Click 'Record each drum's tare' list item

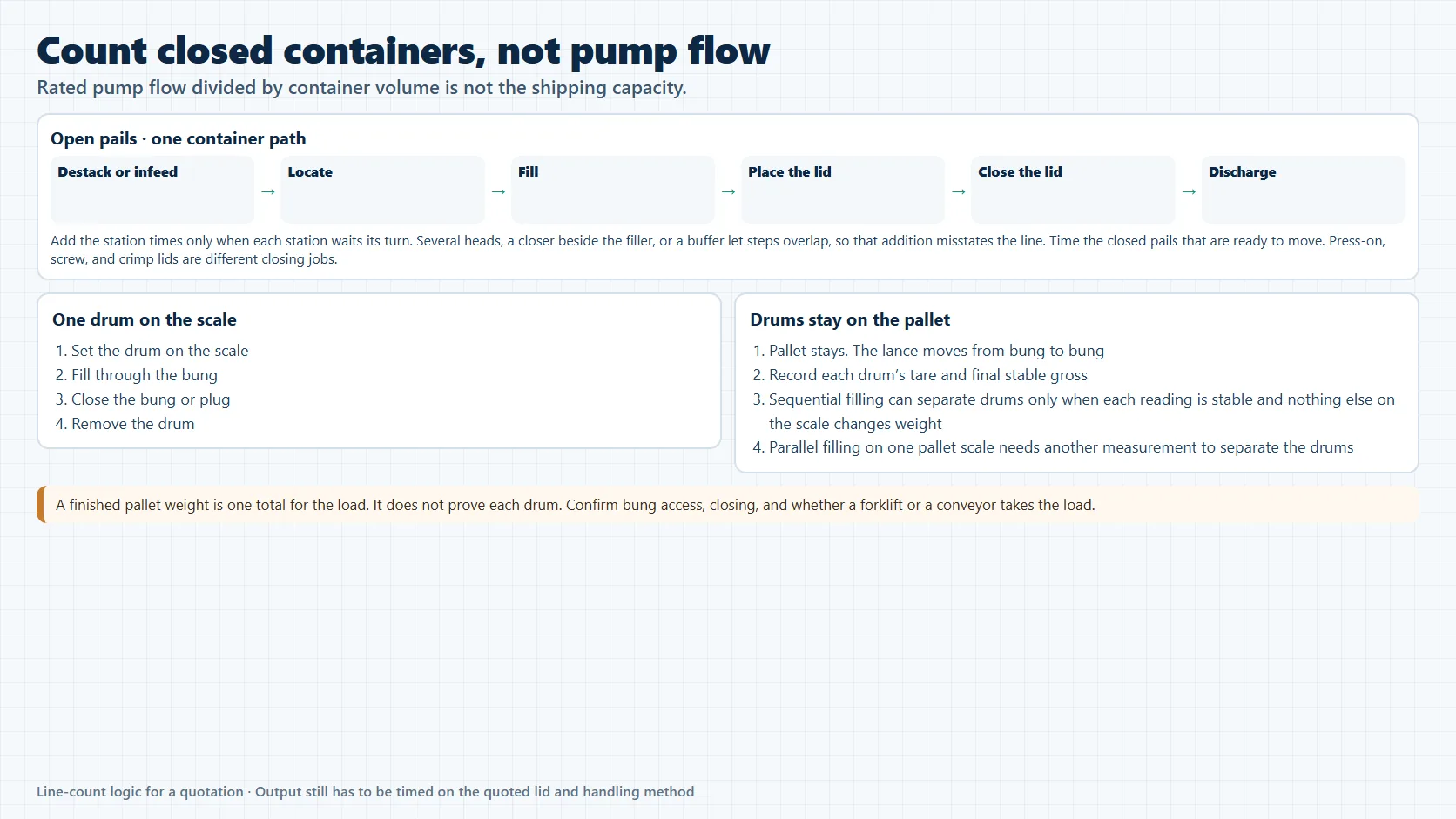click(x=920, y=375)
